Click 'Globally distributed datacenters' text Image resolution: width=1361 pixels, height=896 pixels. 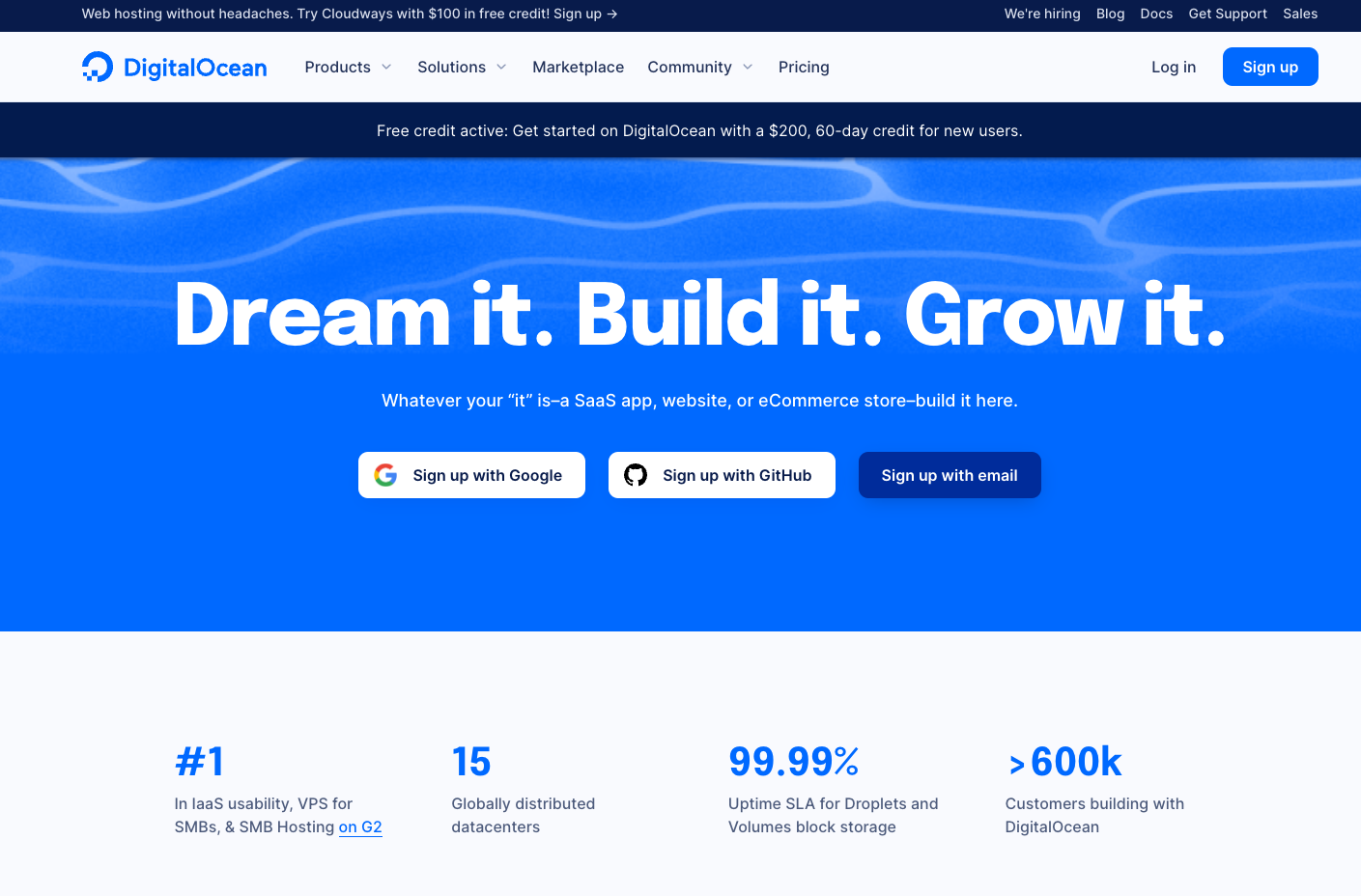click(523, 815)
